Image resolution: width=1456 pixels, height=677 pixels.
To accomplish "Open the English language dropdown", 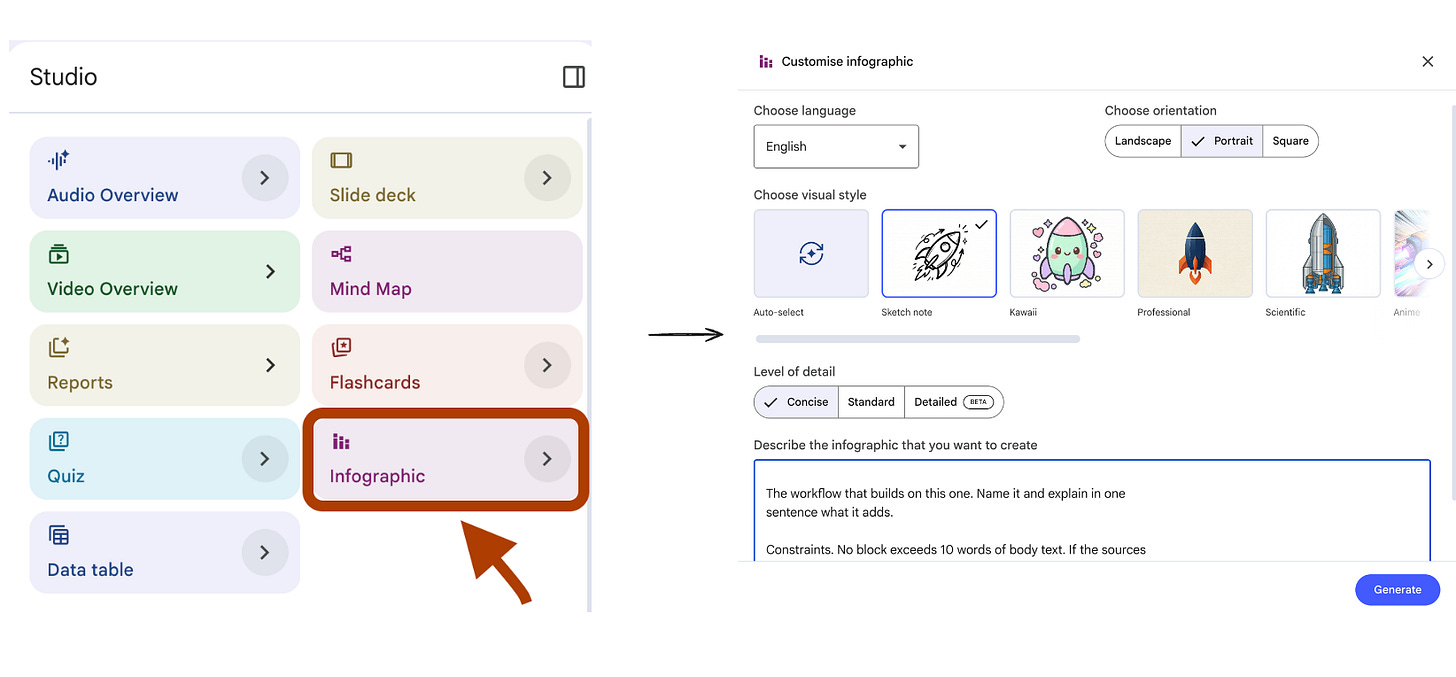I will coord(836,146).
